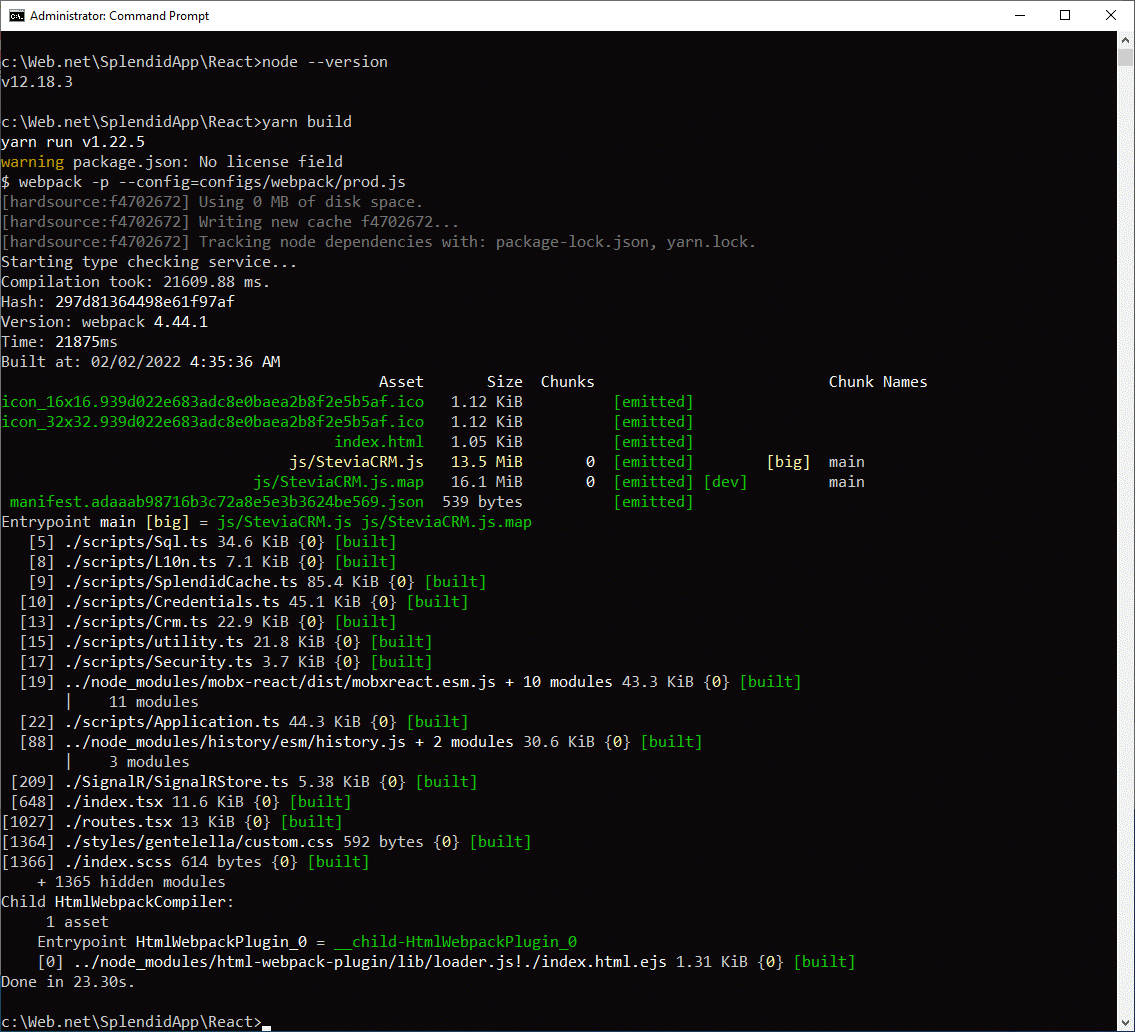Click the blinking cursor at the final prompt
Screen dimensions: 1135x1032
tap(267, 1025)
